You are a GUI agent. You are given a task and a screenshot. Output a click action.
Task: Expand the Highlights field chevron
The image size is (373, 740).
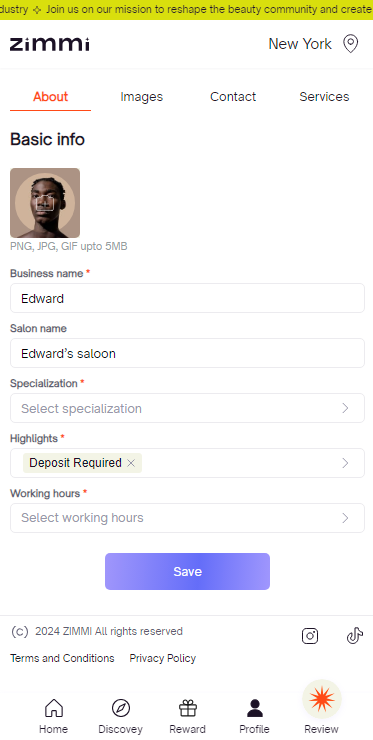tap(345, 463)
